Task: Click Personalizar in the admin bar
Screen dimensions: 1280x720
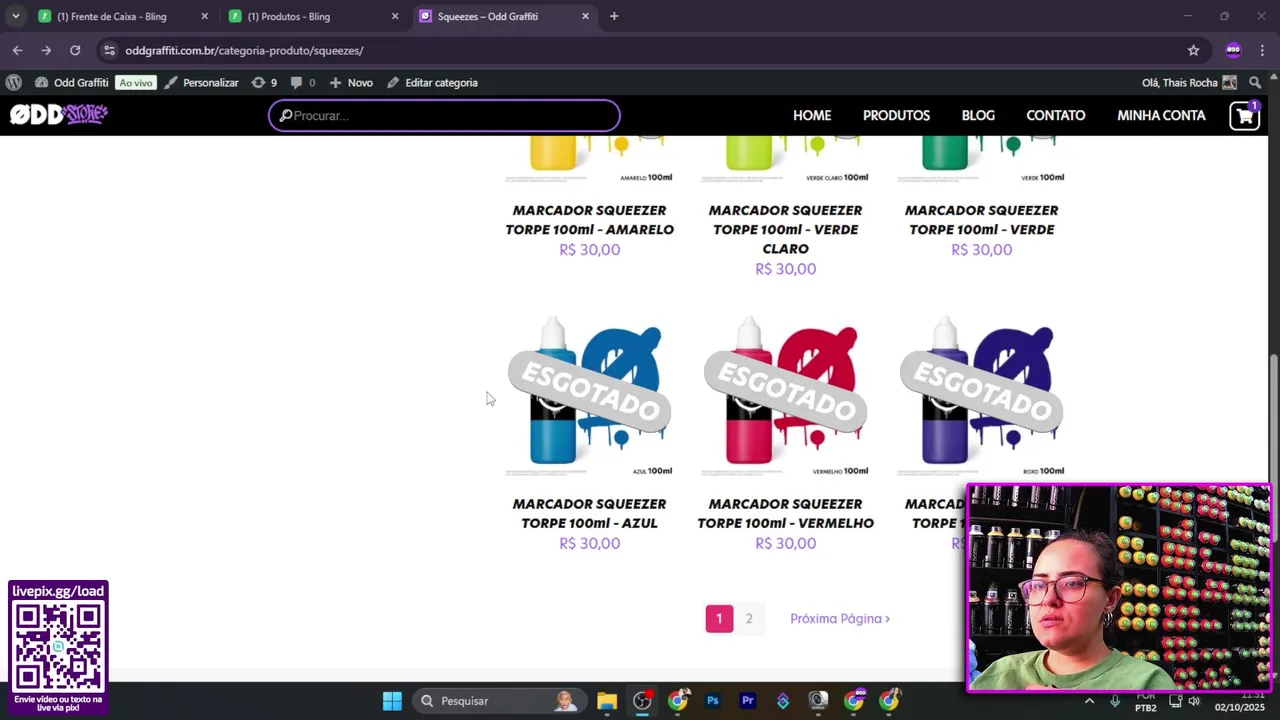Action: coord(201,83)
